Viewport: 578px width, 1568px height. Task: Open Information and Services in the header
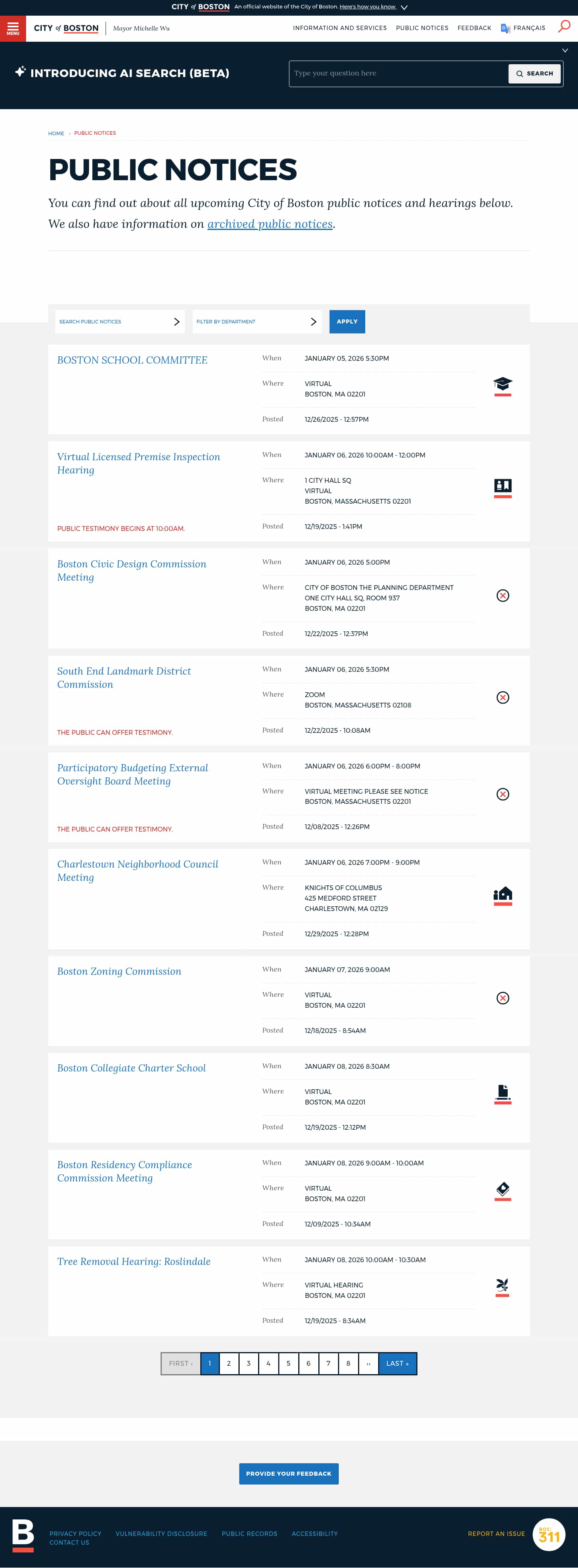(x=340, y=28)
